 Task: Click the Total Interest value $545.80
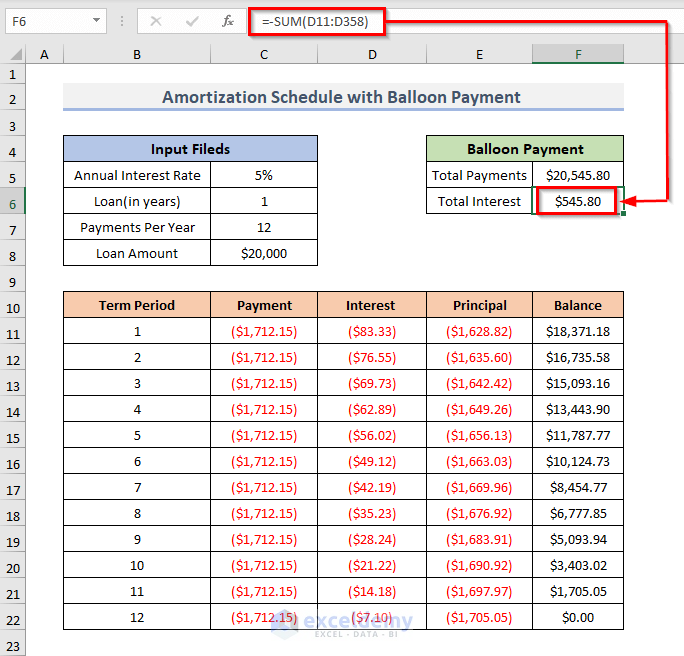(577, 202)
